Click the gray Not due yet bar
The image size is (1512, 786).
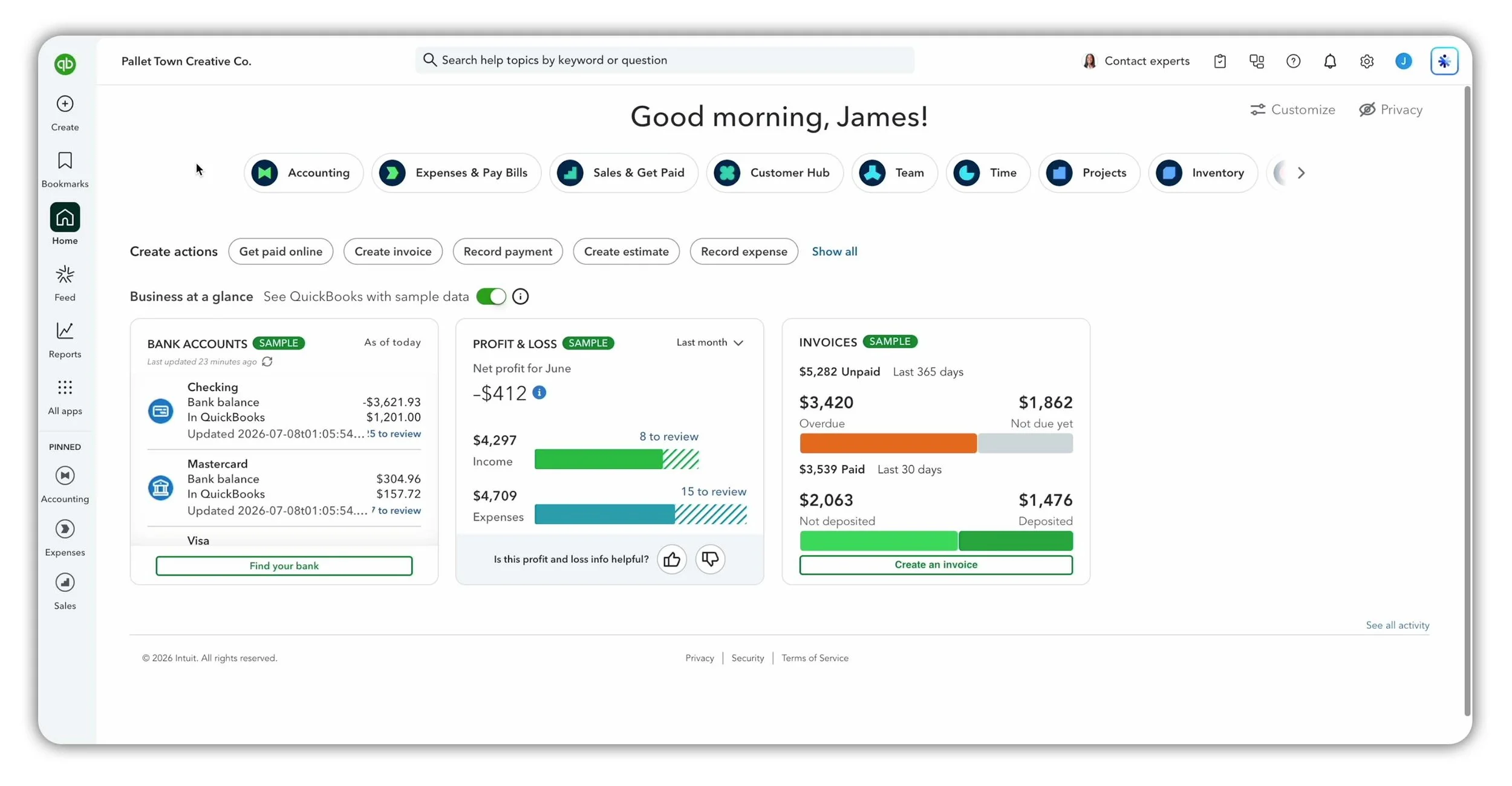(1026, 443)
